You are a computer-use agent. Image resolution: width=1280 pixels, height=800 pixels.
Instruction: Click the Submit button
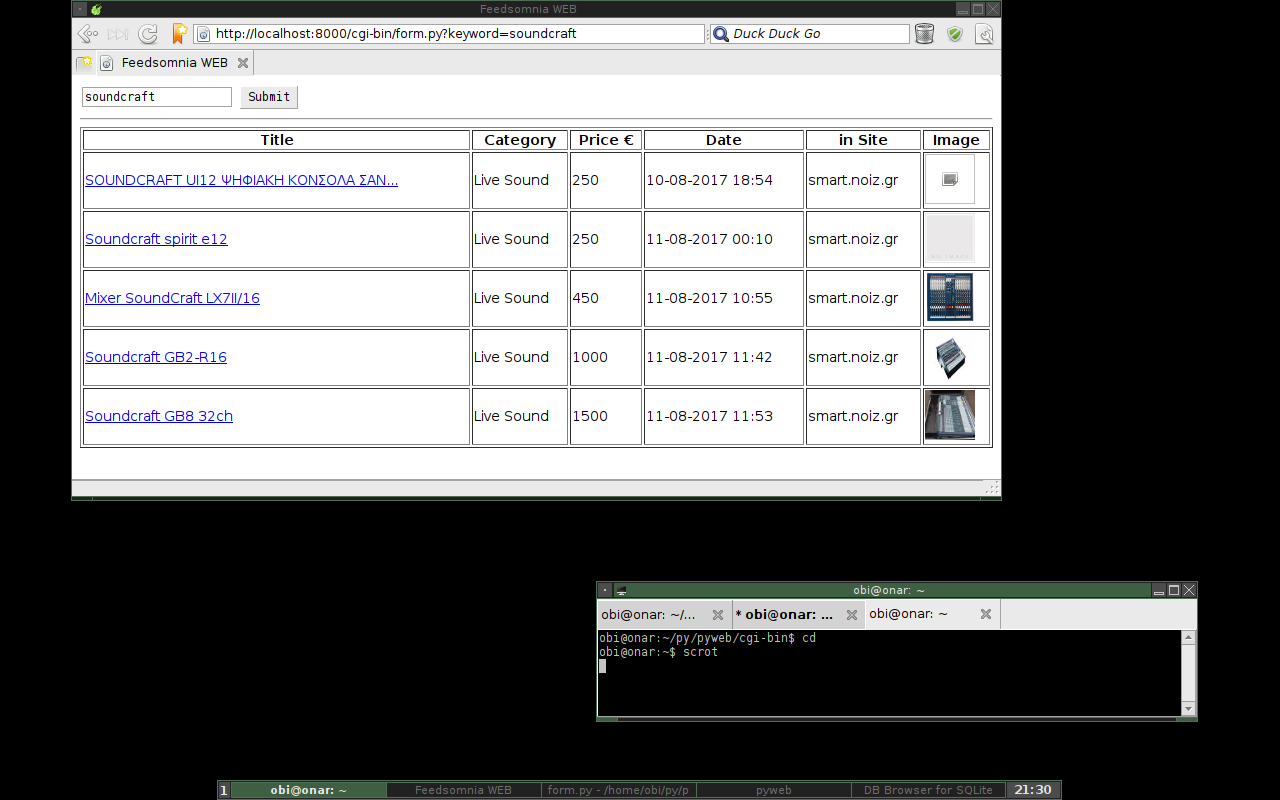[269, 97]
